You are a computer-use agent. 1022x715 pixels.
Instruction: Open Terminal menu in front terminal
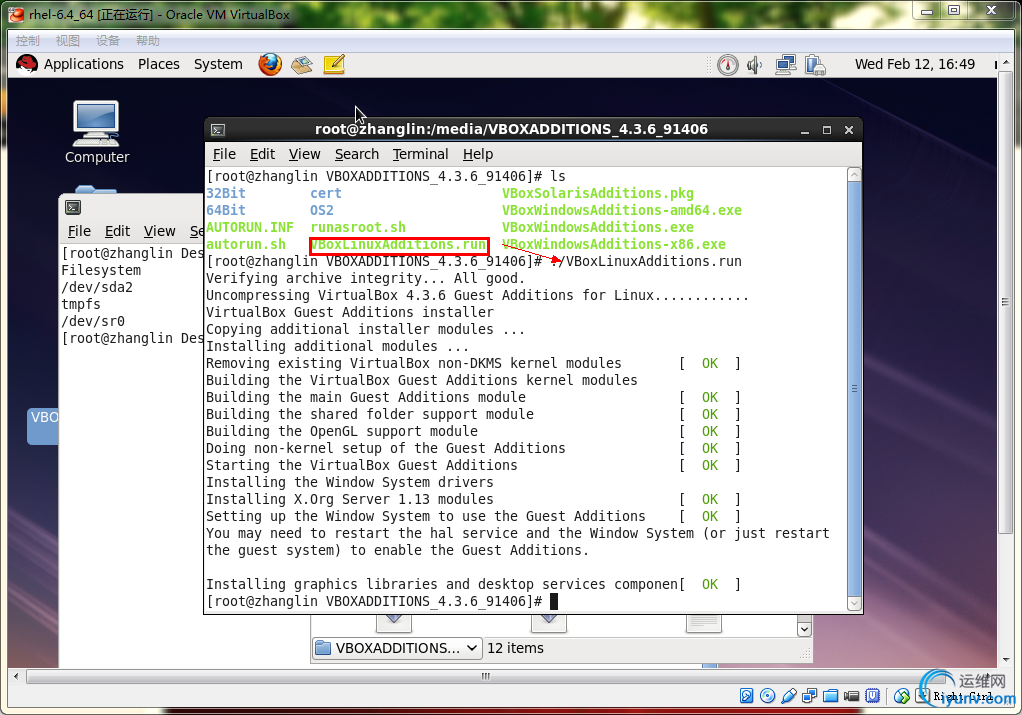pos(420,154)
